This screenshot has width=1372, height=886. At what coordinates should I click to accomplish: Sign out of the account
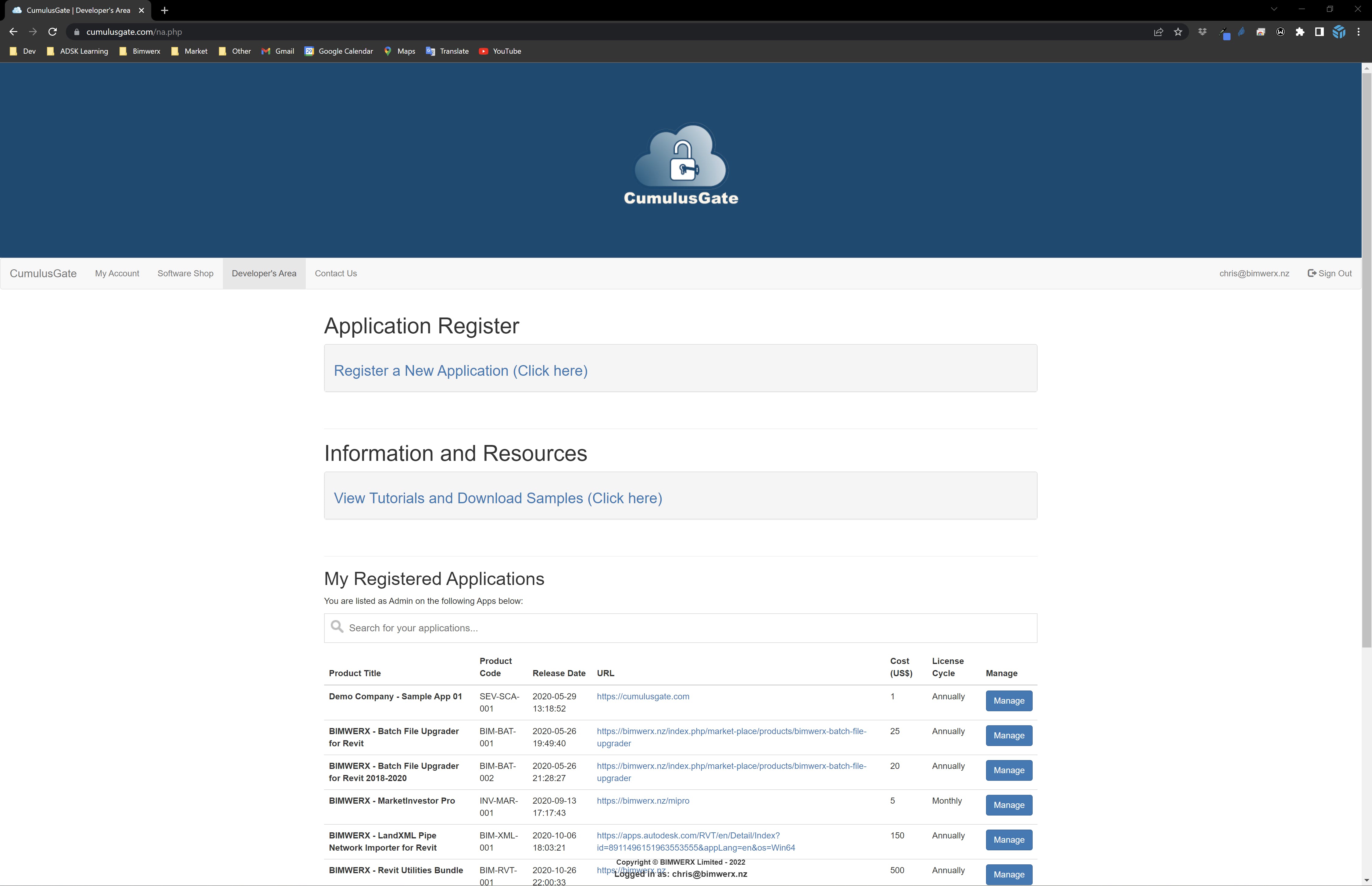(x=1329, y=273)
